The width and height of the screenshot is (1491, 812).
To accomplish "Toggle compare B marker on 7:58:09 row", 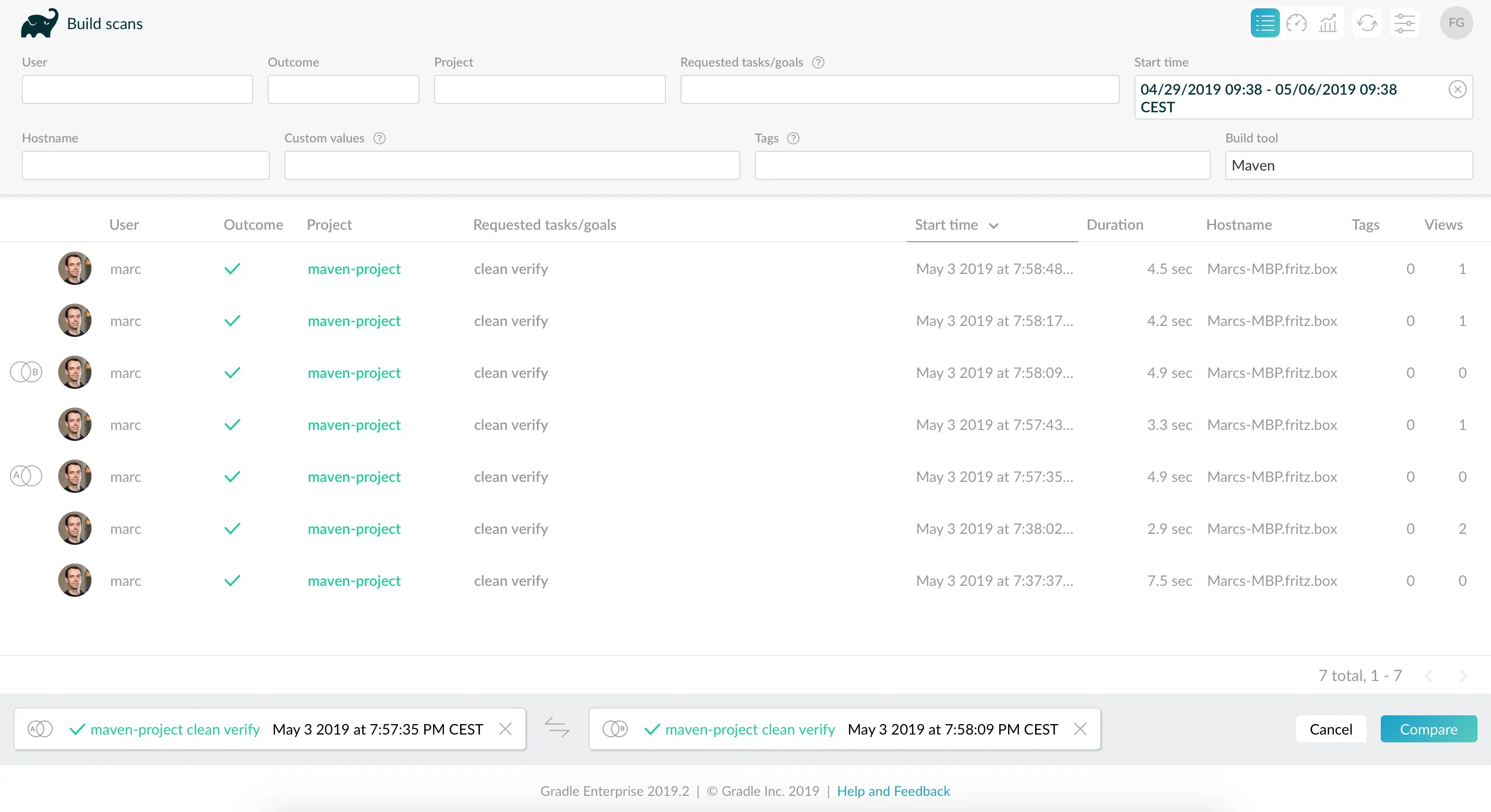I will tap(26, 372).
